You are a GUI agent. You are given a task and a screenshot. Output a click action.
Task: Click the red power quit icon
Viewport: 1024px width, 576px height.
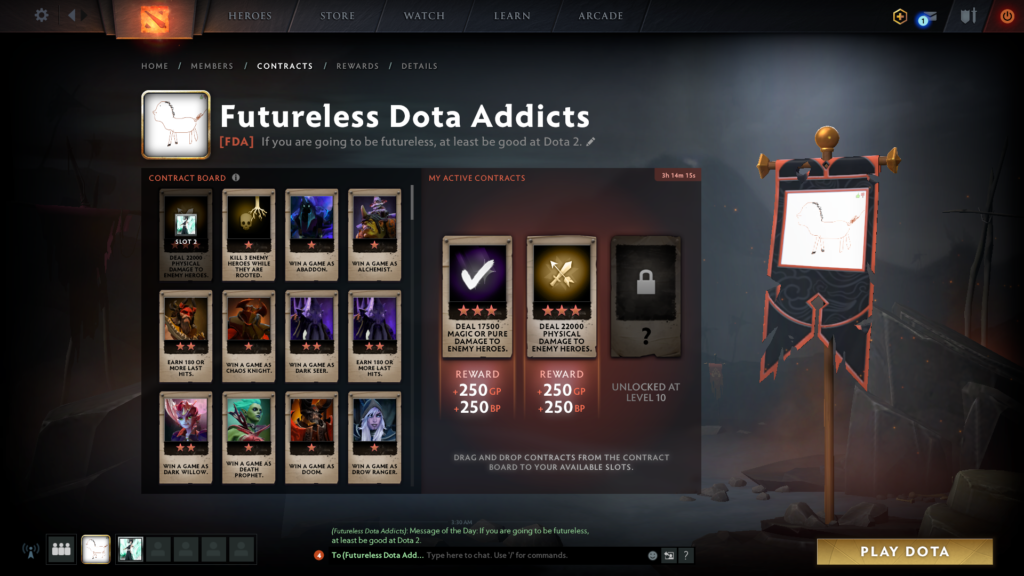pyautogui.click(x=1007, y=16)
